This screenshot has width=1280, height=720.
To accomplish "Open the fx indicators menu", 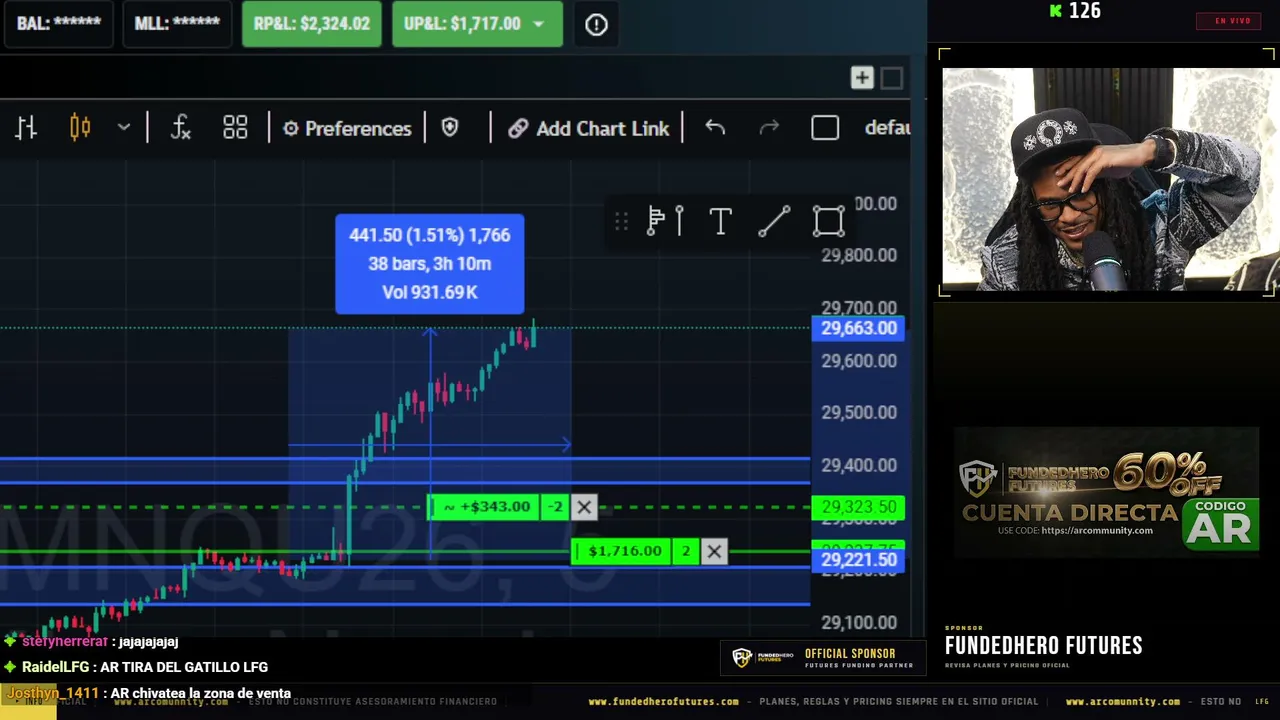I will [x=180, y=128].
